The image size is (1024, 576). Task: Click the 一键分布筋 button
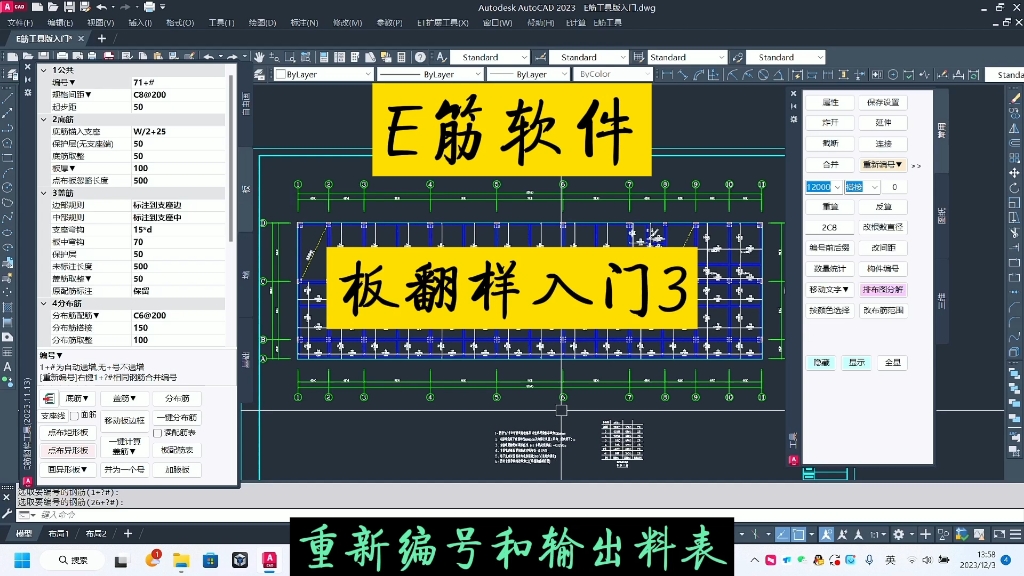pyautogui.click(x=177, y=417)
